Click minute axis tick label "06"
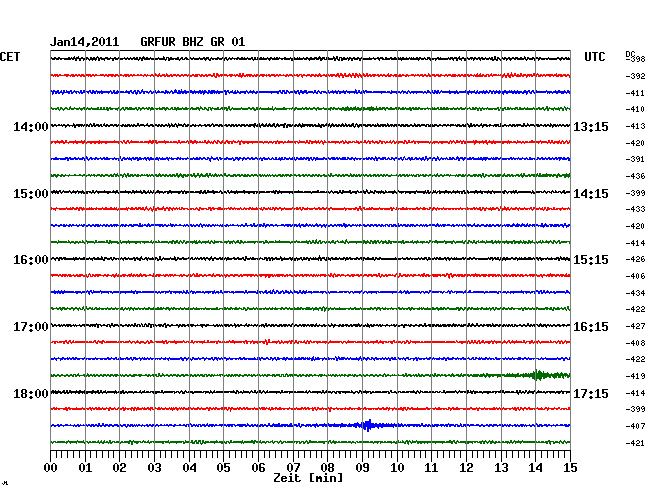The width and height of the screenshot is (650, 494). 258,468
